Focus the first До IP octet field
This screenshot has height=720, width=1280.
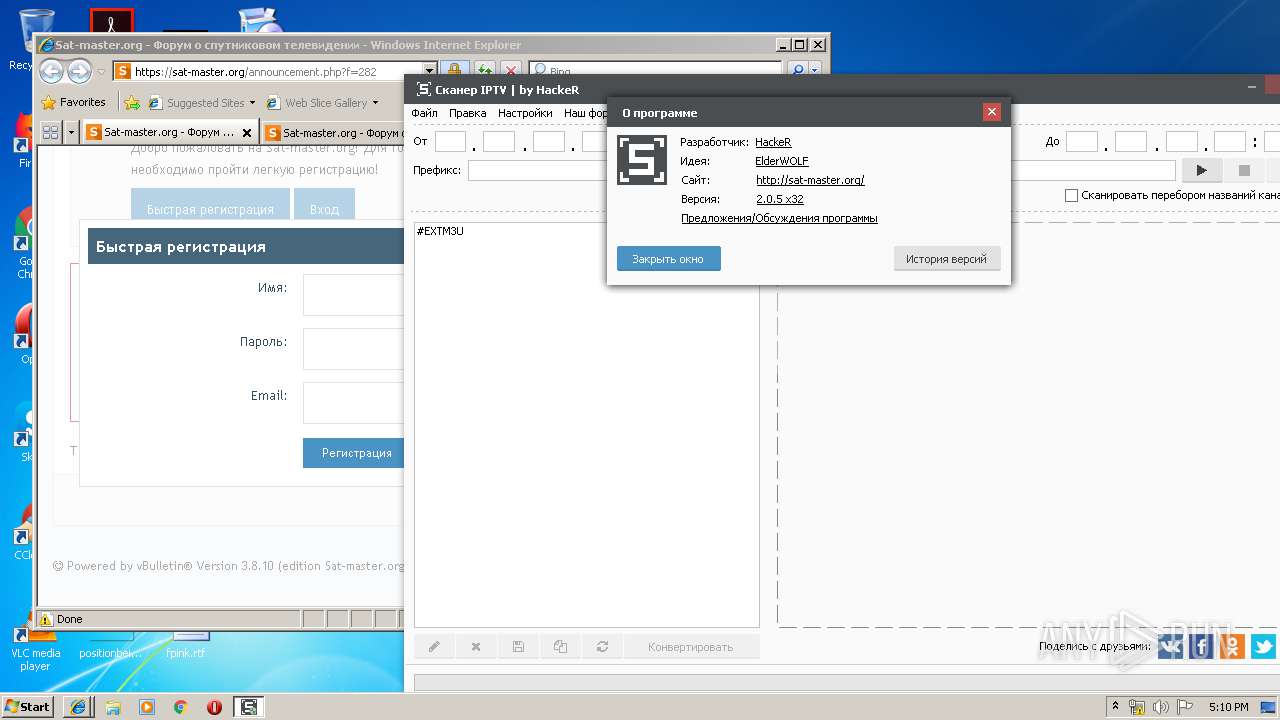[x=1081, y=142]
